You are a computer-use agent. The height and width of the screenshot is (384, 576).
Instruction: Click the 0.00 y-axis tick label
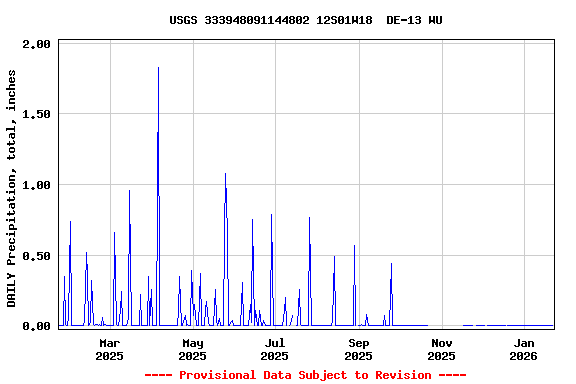[x=36, y=326]
